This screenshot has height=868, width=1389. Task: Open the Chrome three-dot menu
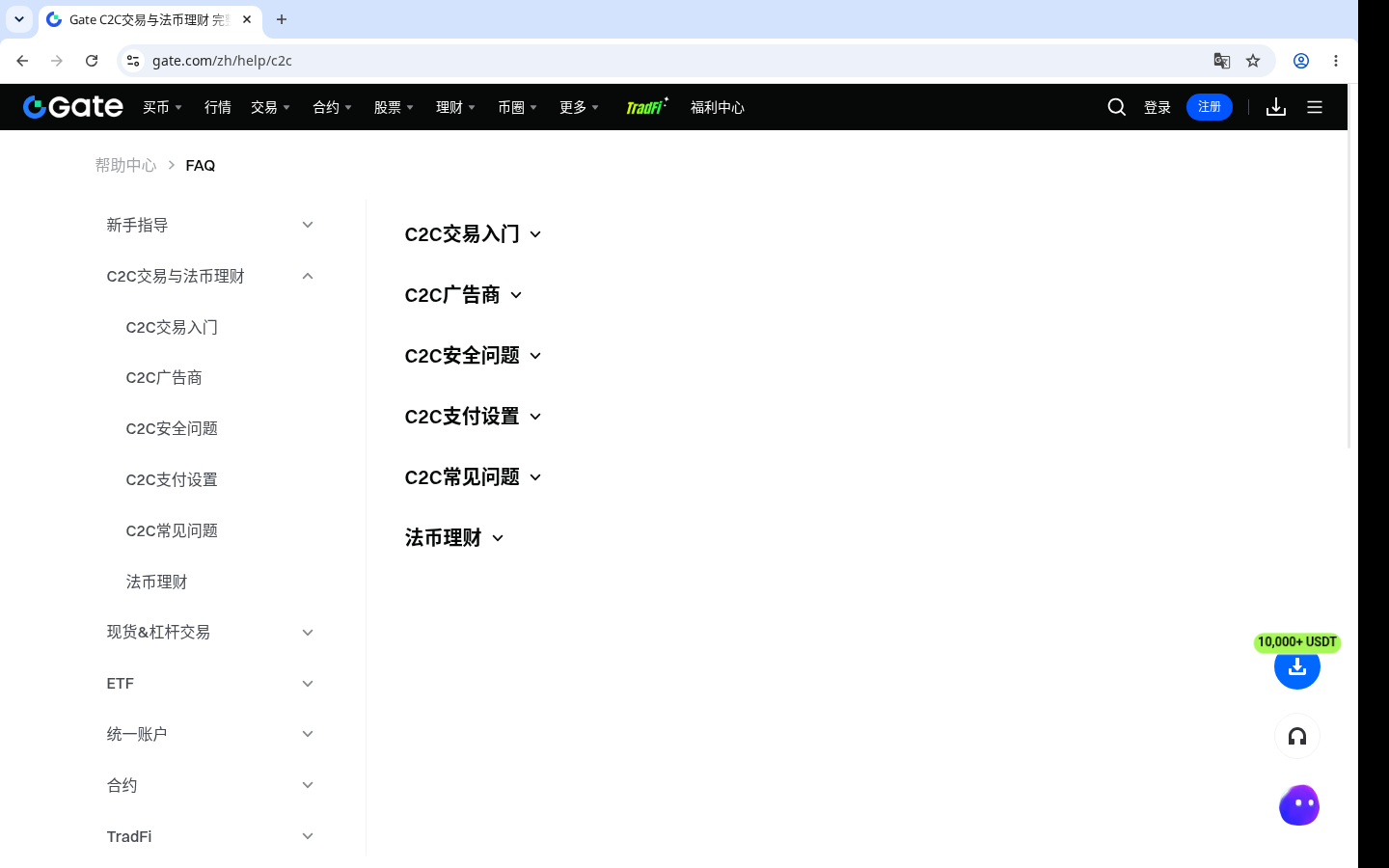pyautogui.click(x=1336, y=61)
